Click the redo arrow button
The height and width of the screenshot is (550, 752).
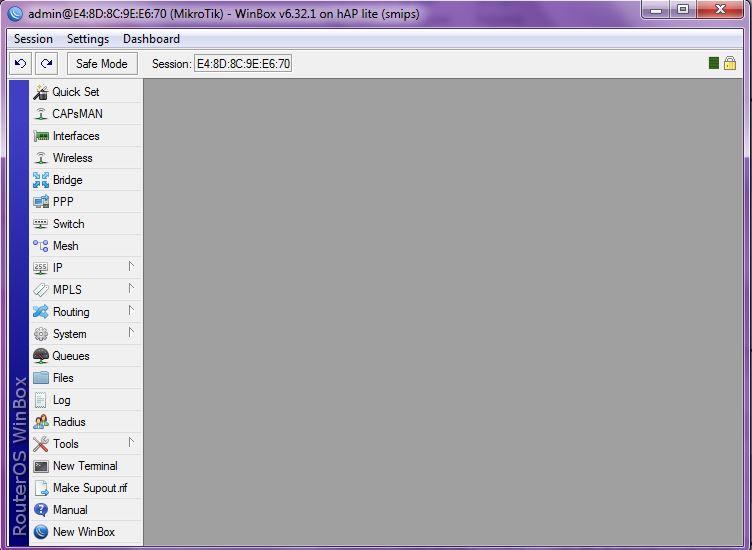tap(47, 64)
